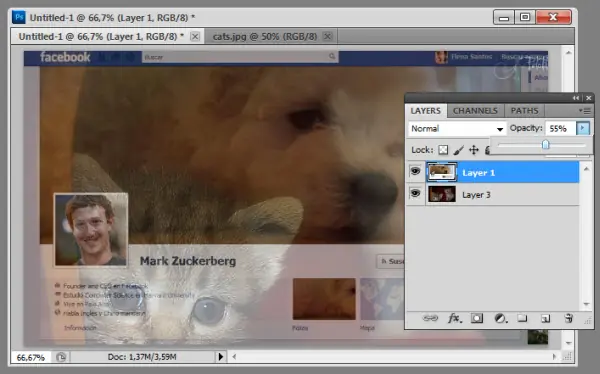Viewport: 600px width, 374px height.
Task: Delete layer trash icon
Action: (569, 318)
